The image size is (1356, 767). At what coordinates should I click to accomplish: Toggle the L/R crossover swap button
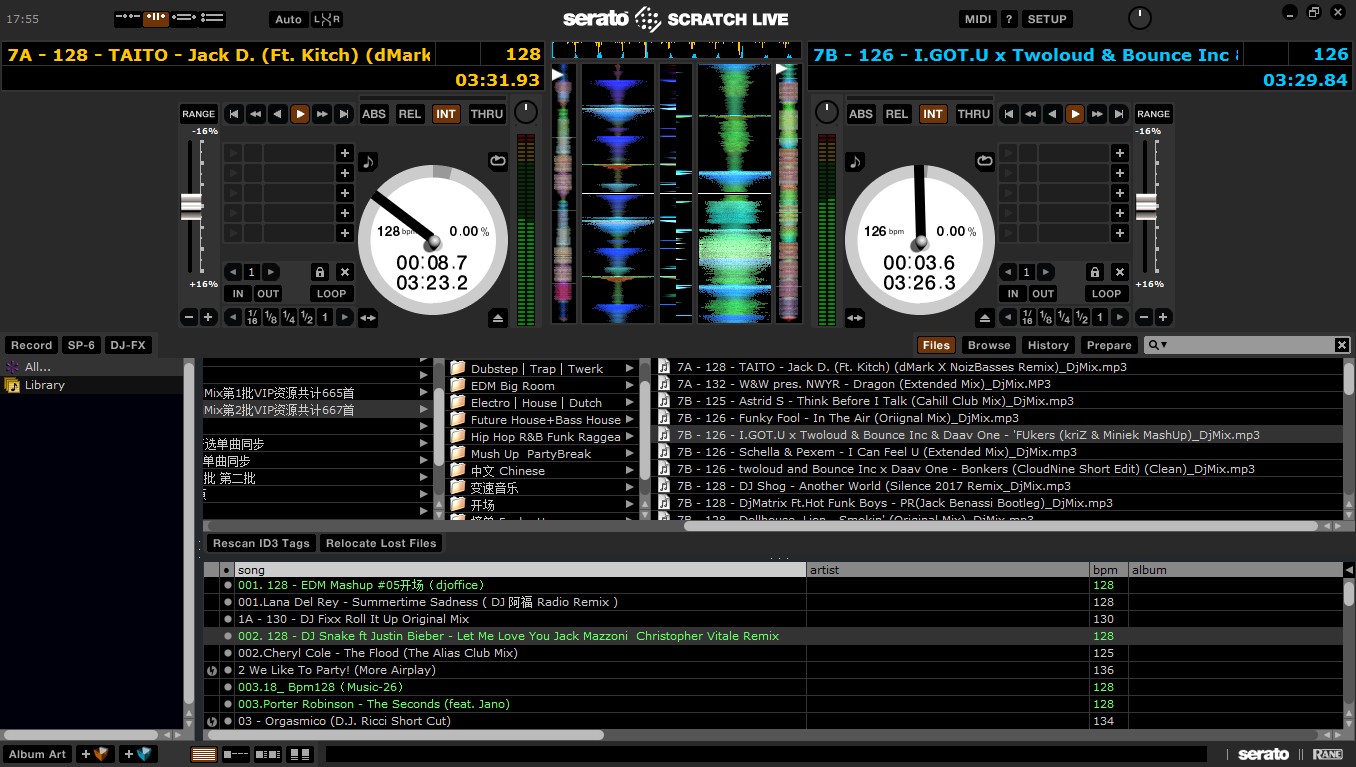click(x=327, y=19)
